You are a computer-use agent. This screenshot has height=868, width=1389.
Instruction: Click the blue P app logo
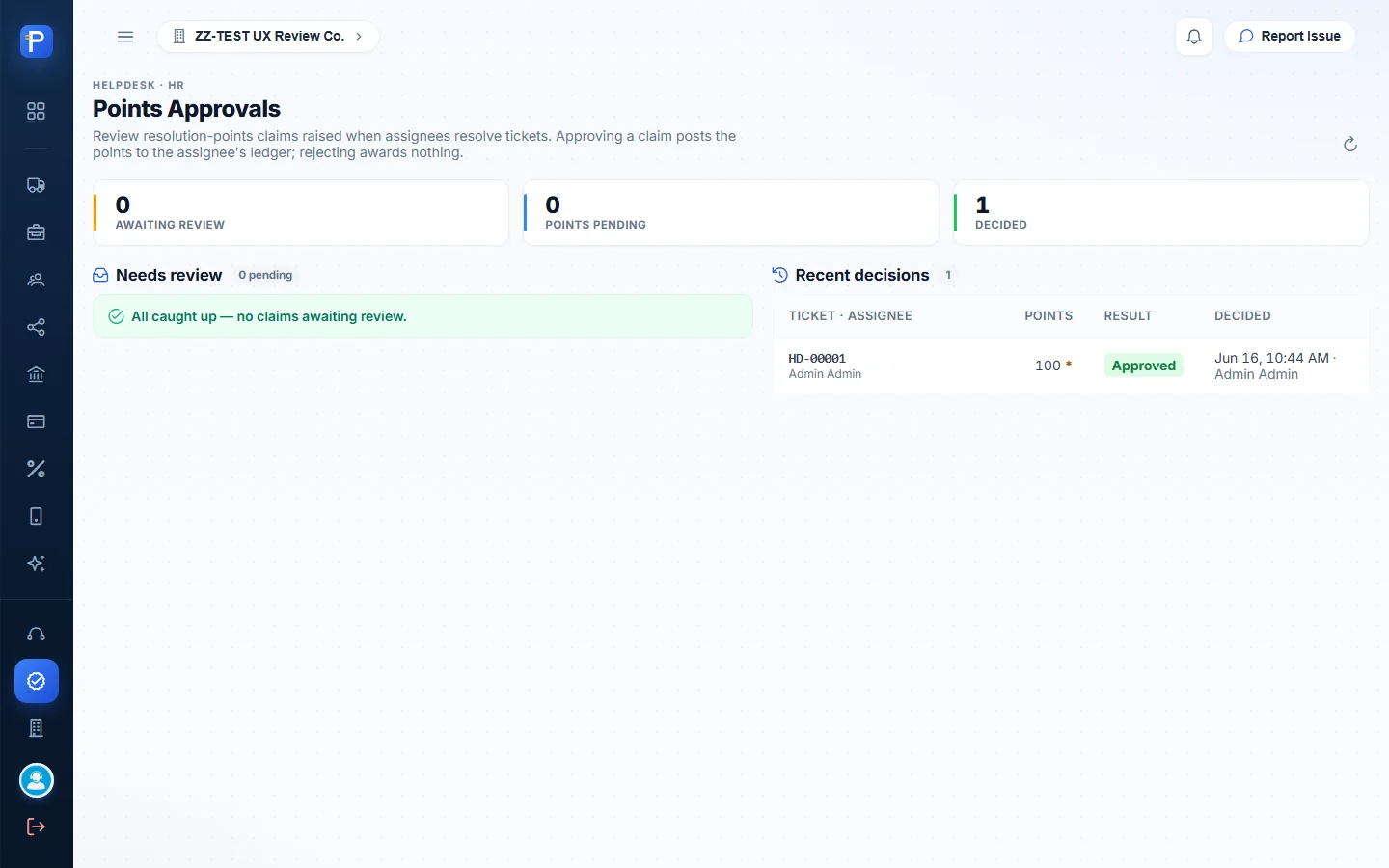point(36,41)
